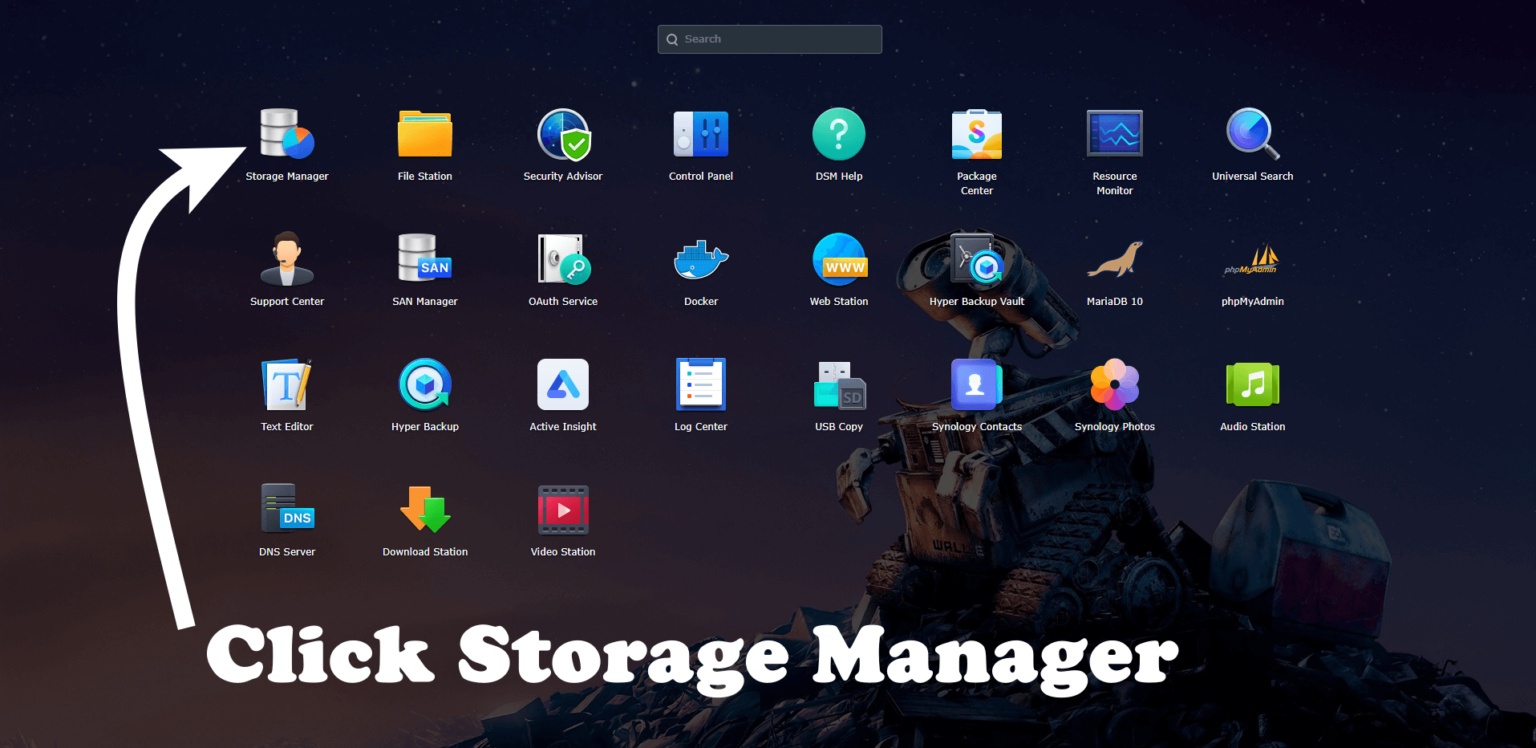
Task: Open MariaDB 10
Action: (1114, 258)
